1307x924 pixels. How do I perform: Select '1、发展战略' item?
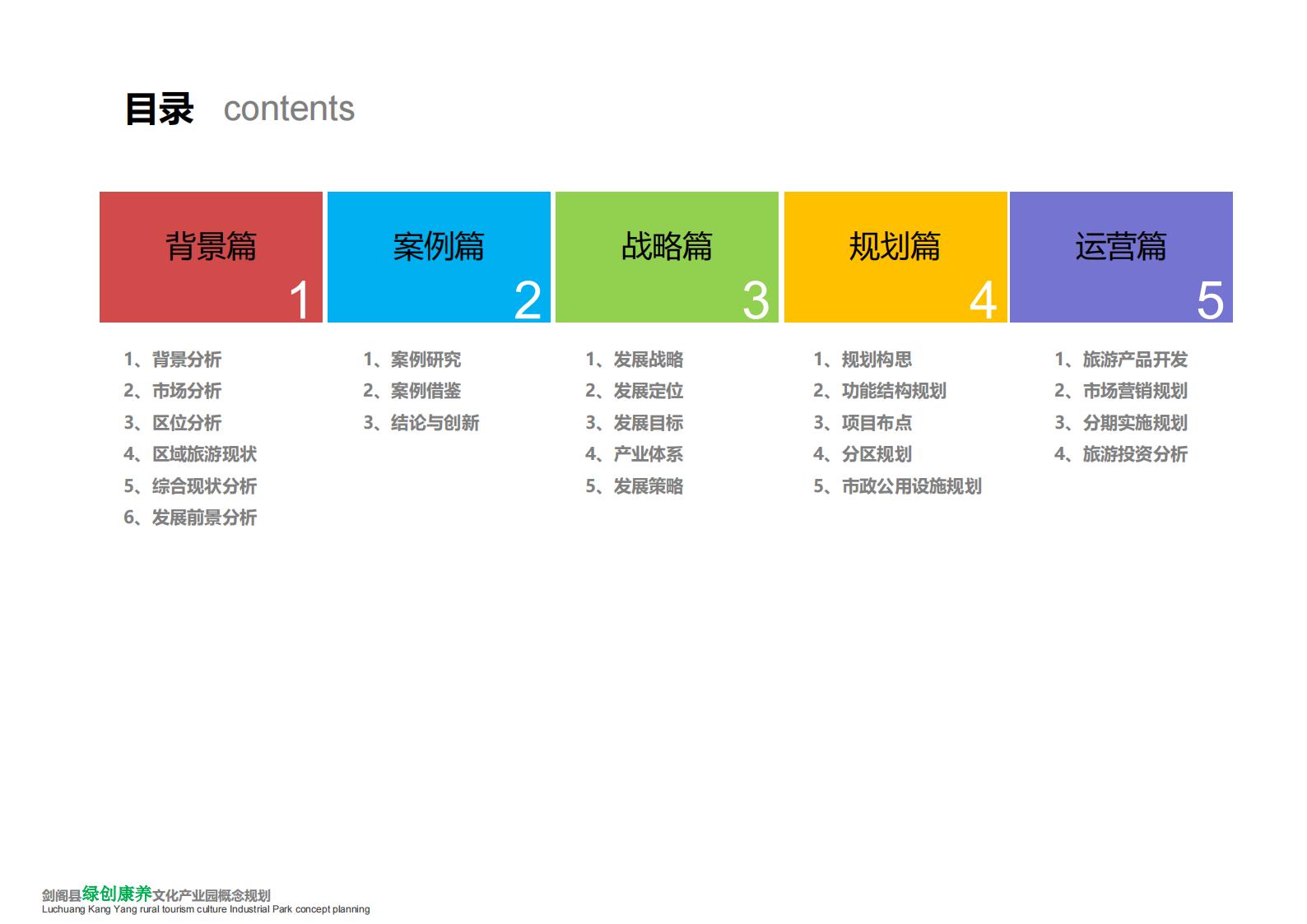point(635,360)
